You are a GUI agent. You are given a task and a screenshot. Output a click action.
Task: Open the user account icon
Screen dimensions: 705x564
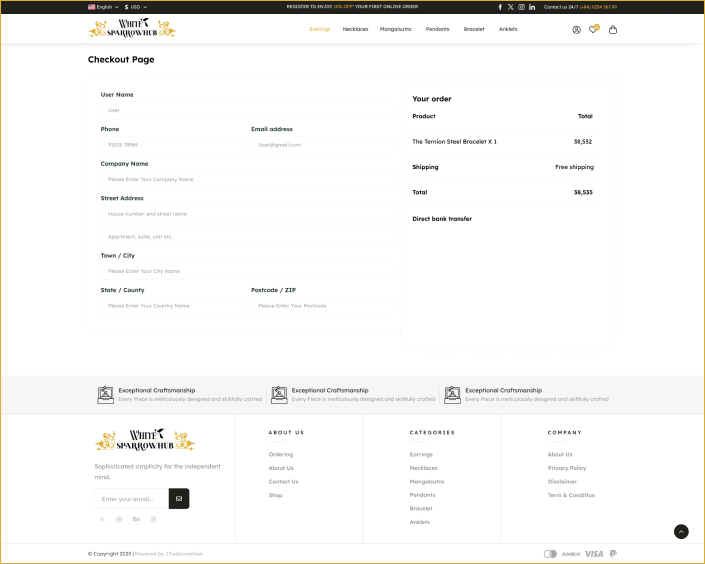pos(577,29)
